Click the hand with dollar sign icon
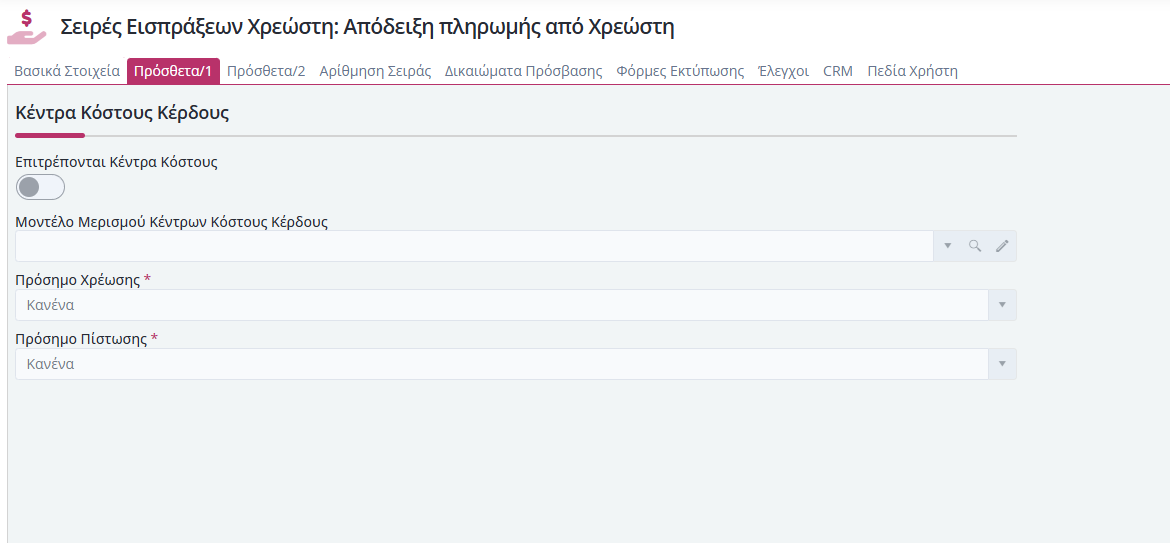 (x=27, y=28)
